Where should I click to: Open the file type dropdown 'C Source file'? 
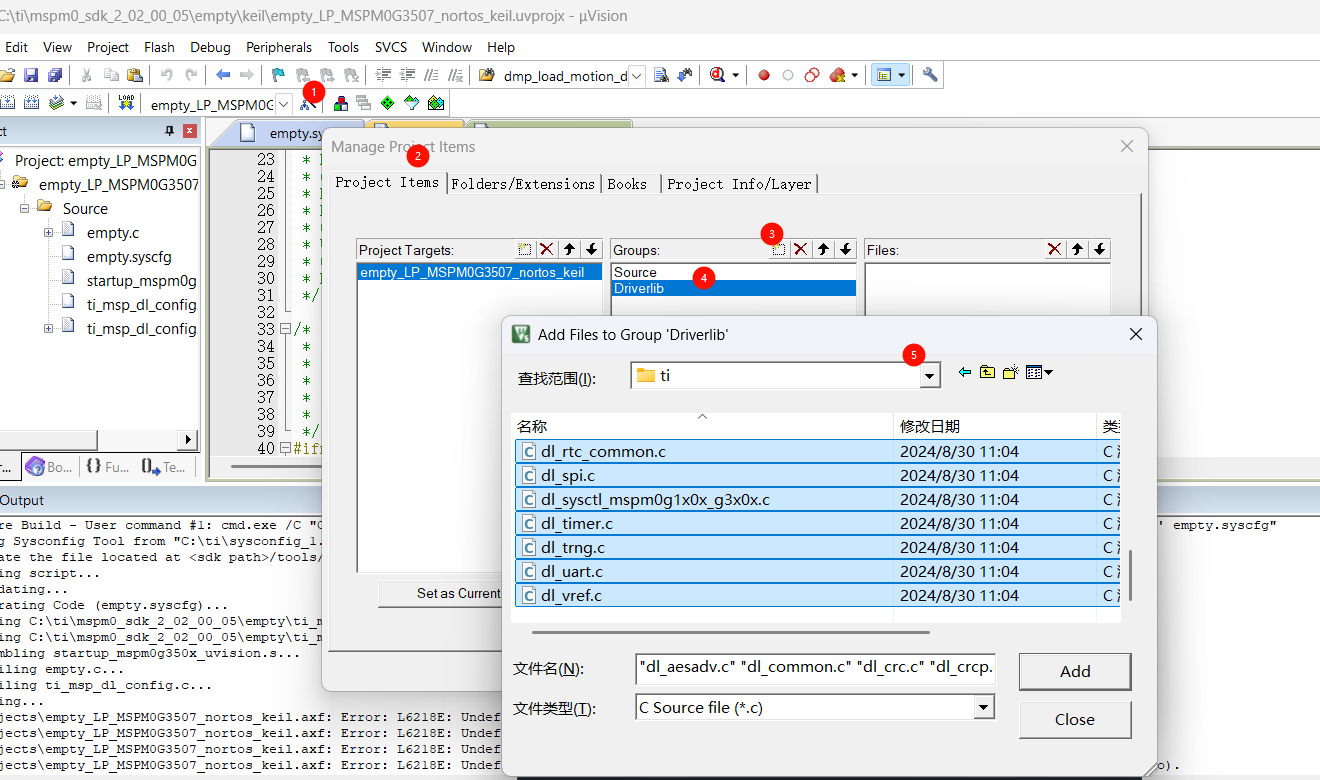[x=984, y=708]
